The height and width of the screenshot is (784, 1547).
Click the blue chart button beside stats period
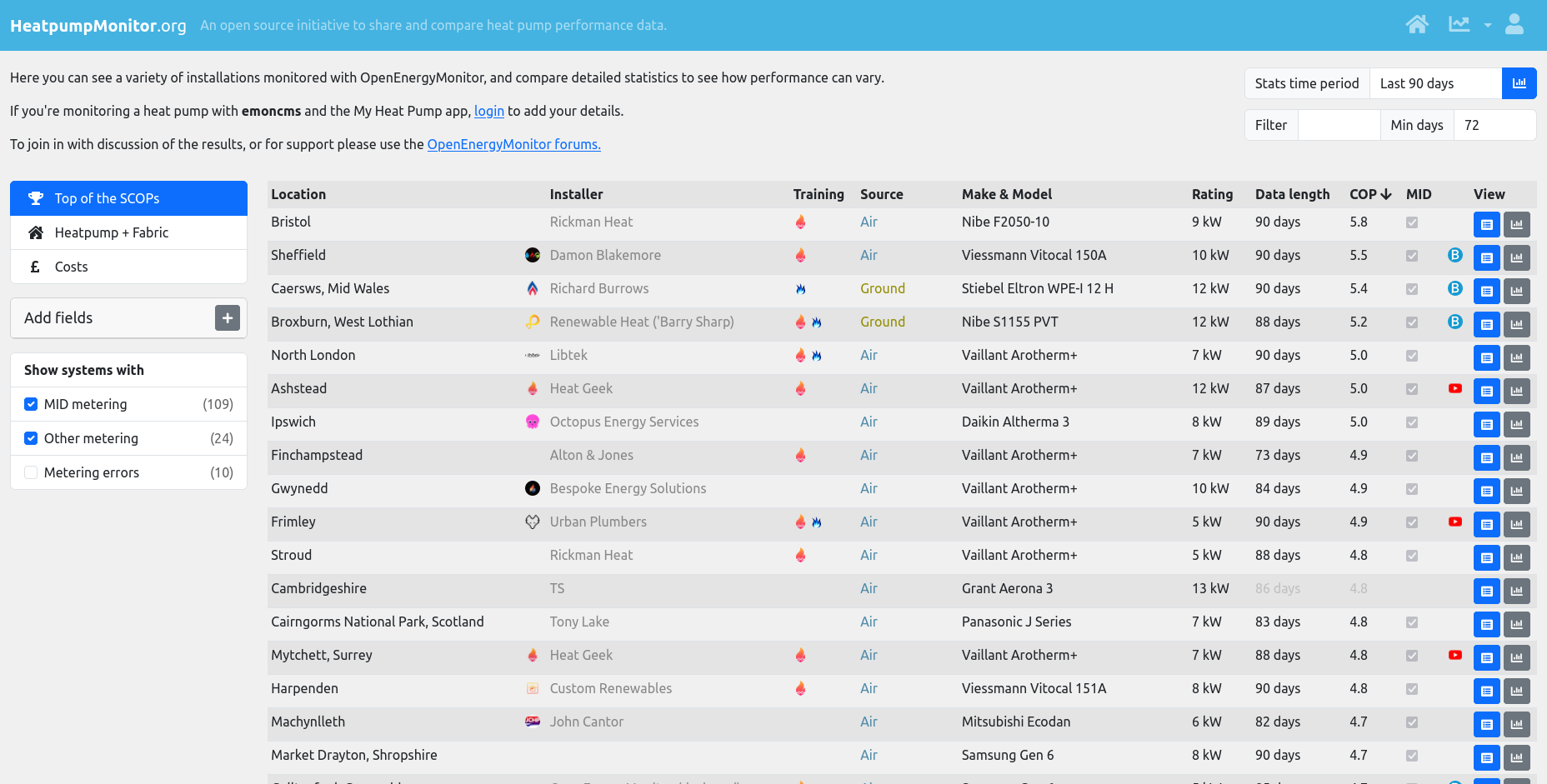point(1519,83)
